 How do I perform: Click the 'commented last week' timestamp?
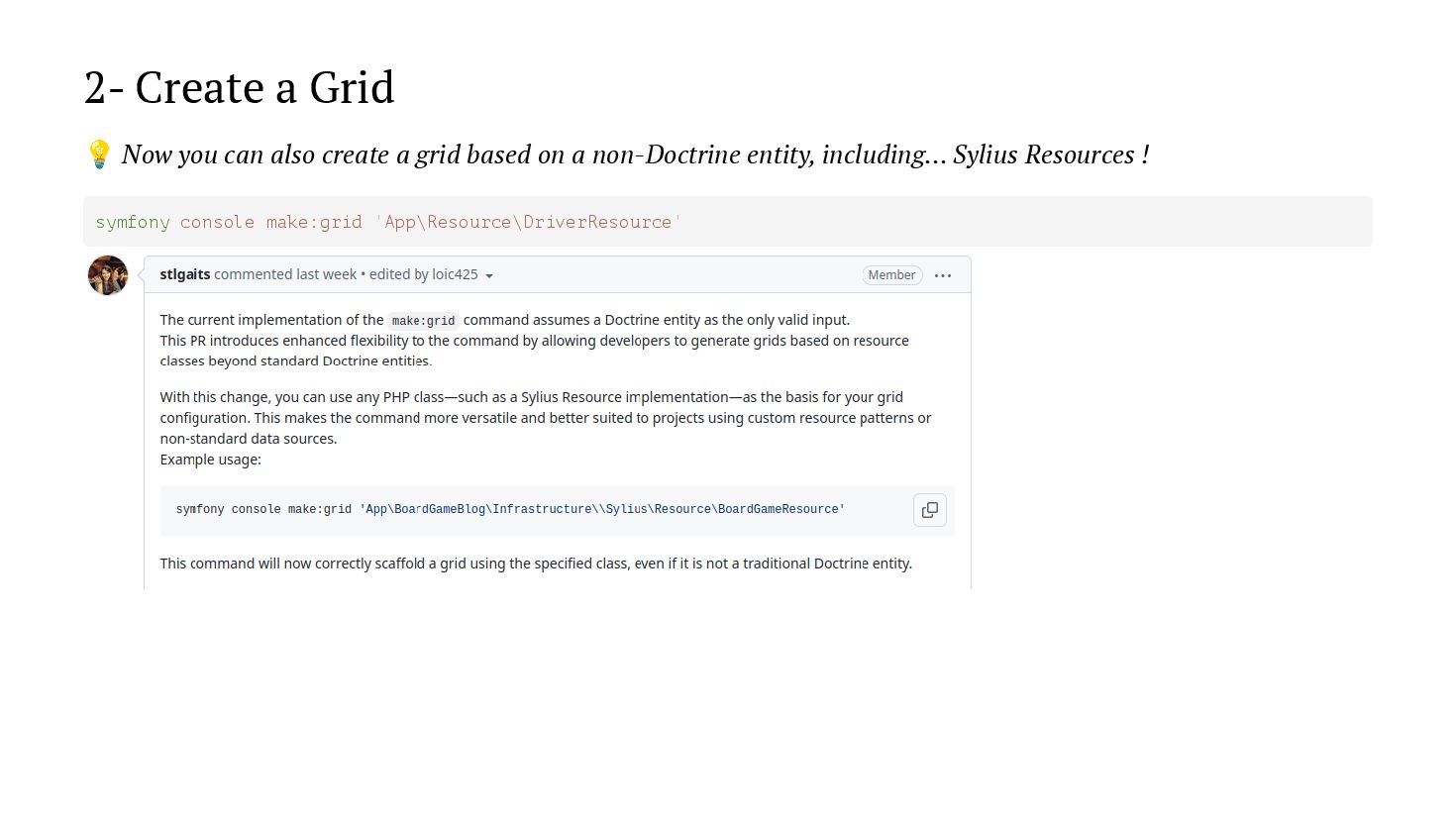(x=285, y=274)
